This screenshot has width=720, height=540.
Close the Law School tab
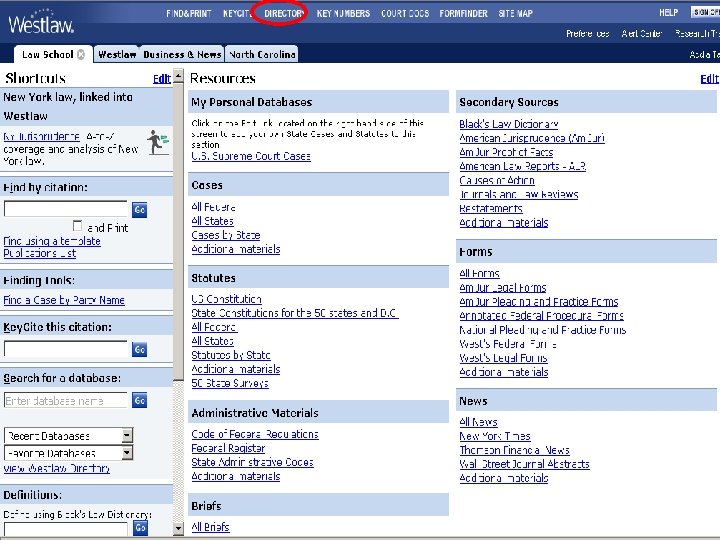[81, 54]
